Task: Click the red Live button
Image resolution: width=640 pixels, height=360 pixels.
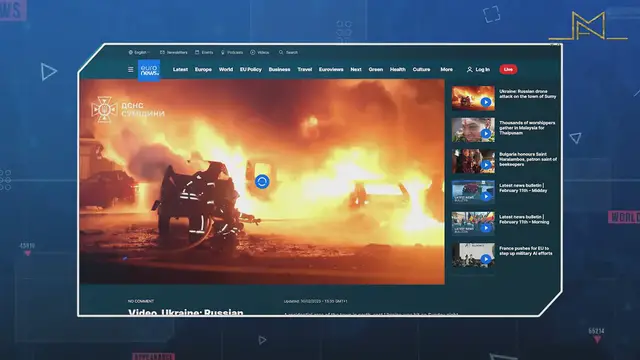Action: [508, 70]
